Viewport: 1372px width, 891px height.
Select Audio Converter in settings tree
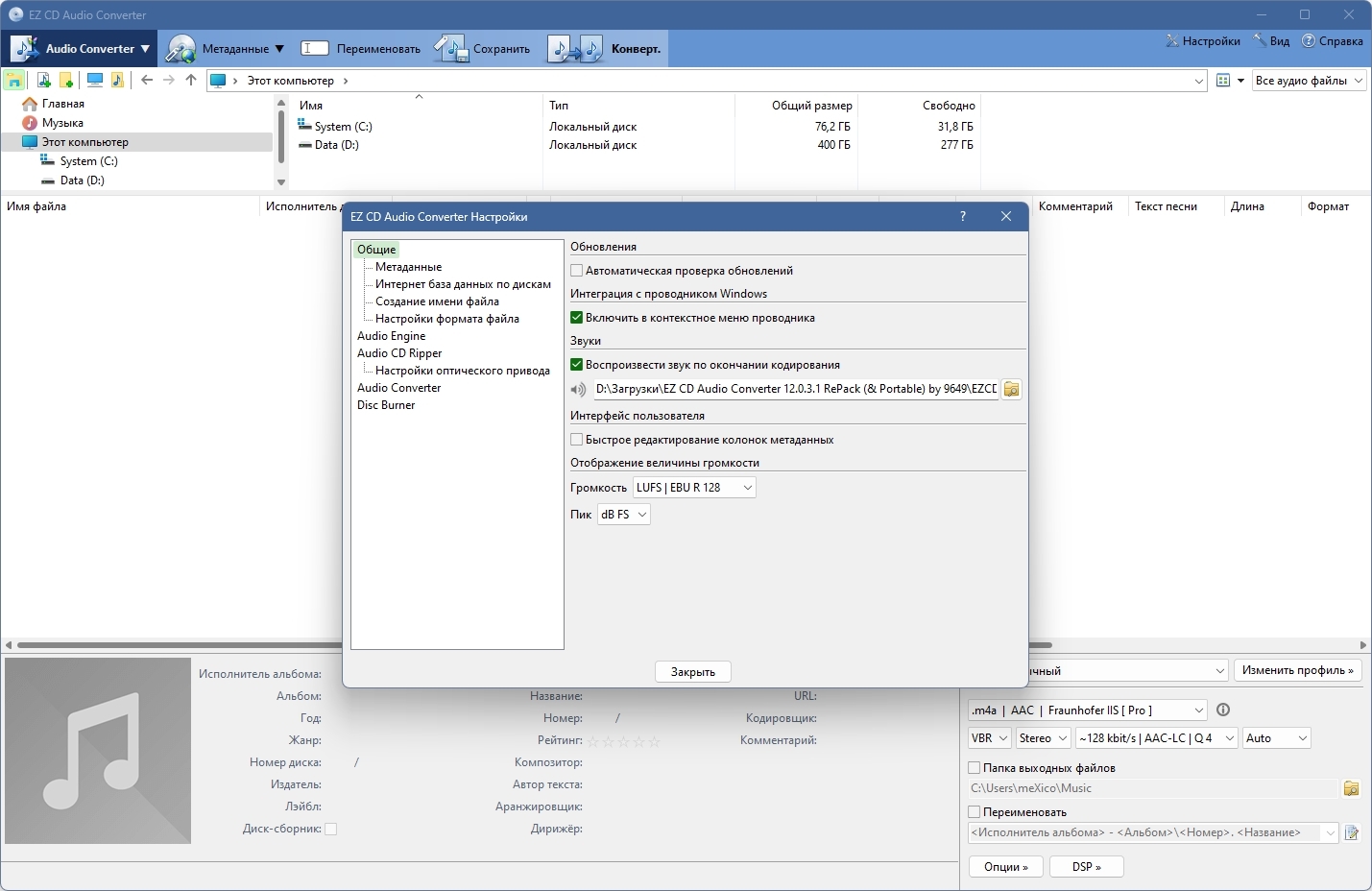click(398, 388)
